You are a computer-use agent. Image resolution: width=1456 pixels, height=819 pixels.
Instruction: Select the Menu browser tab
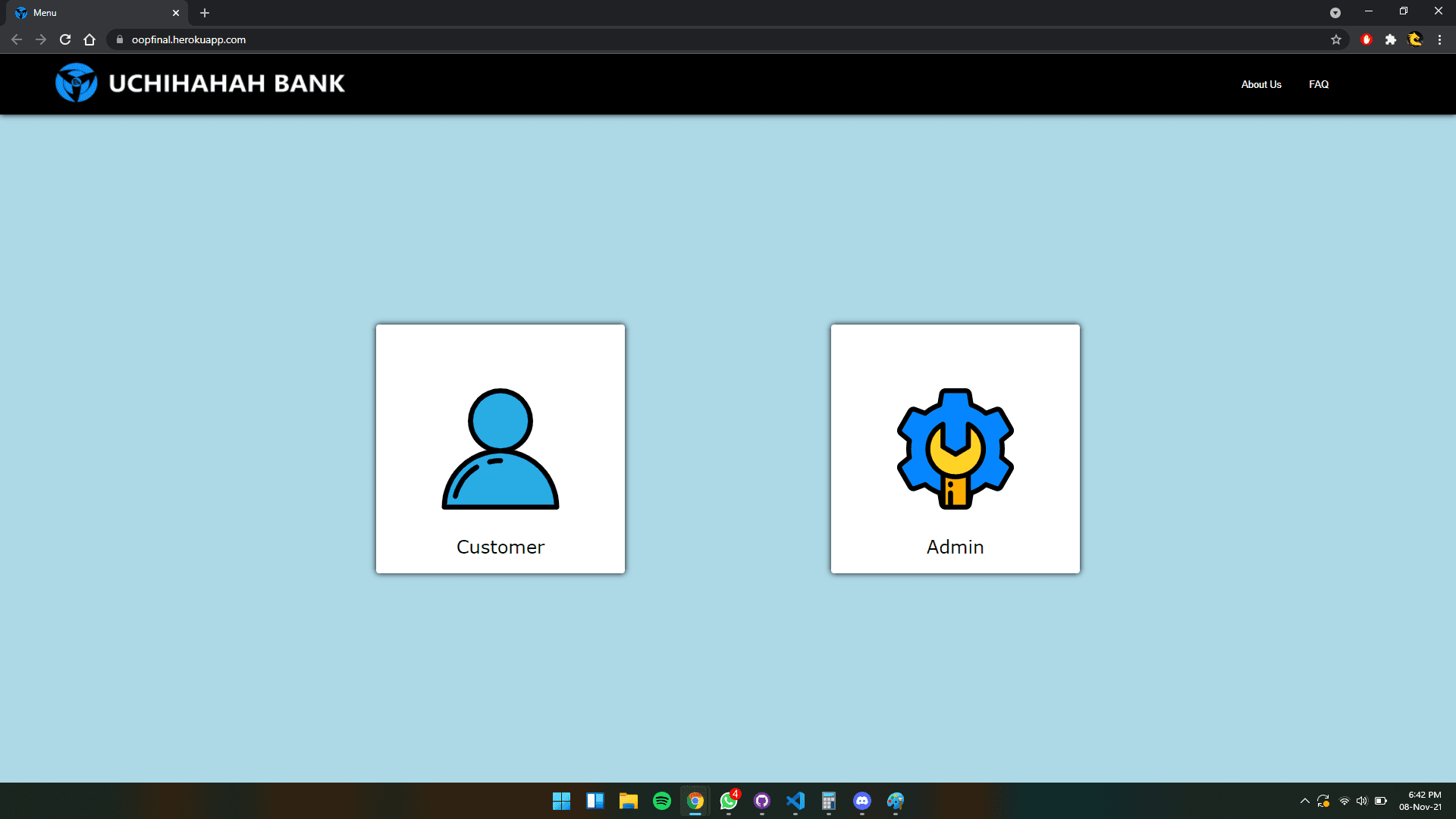[x=97, y=13]
